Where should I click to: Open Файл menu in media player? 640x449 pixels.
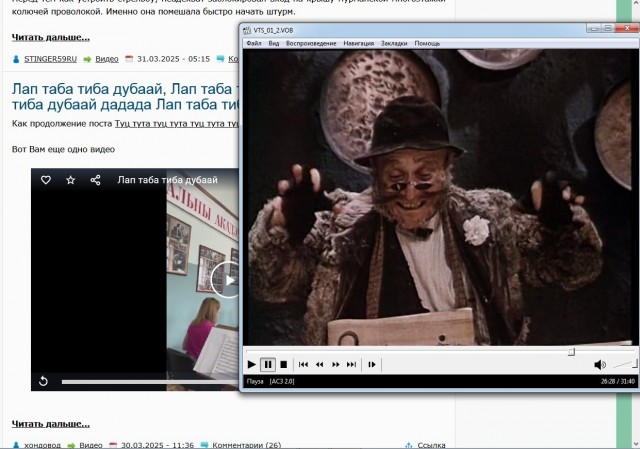coord(254,43)
